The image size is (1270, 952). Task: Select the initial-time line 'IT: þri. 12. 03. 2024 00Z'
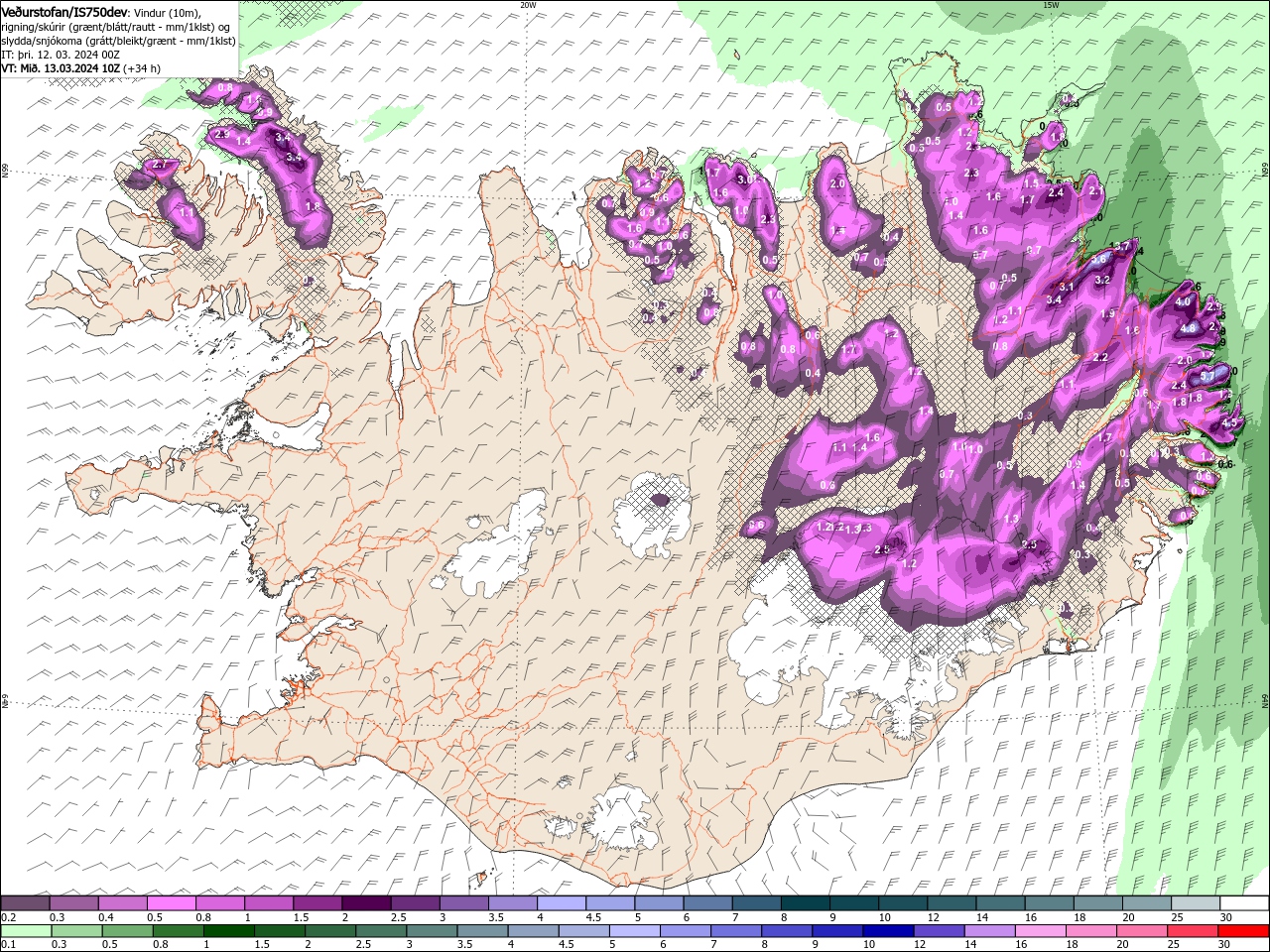[61, 55]
